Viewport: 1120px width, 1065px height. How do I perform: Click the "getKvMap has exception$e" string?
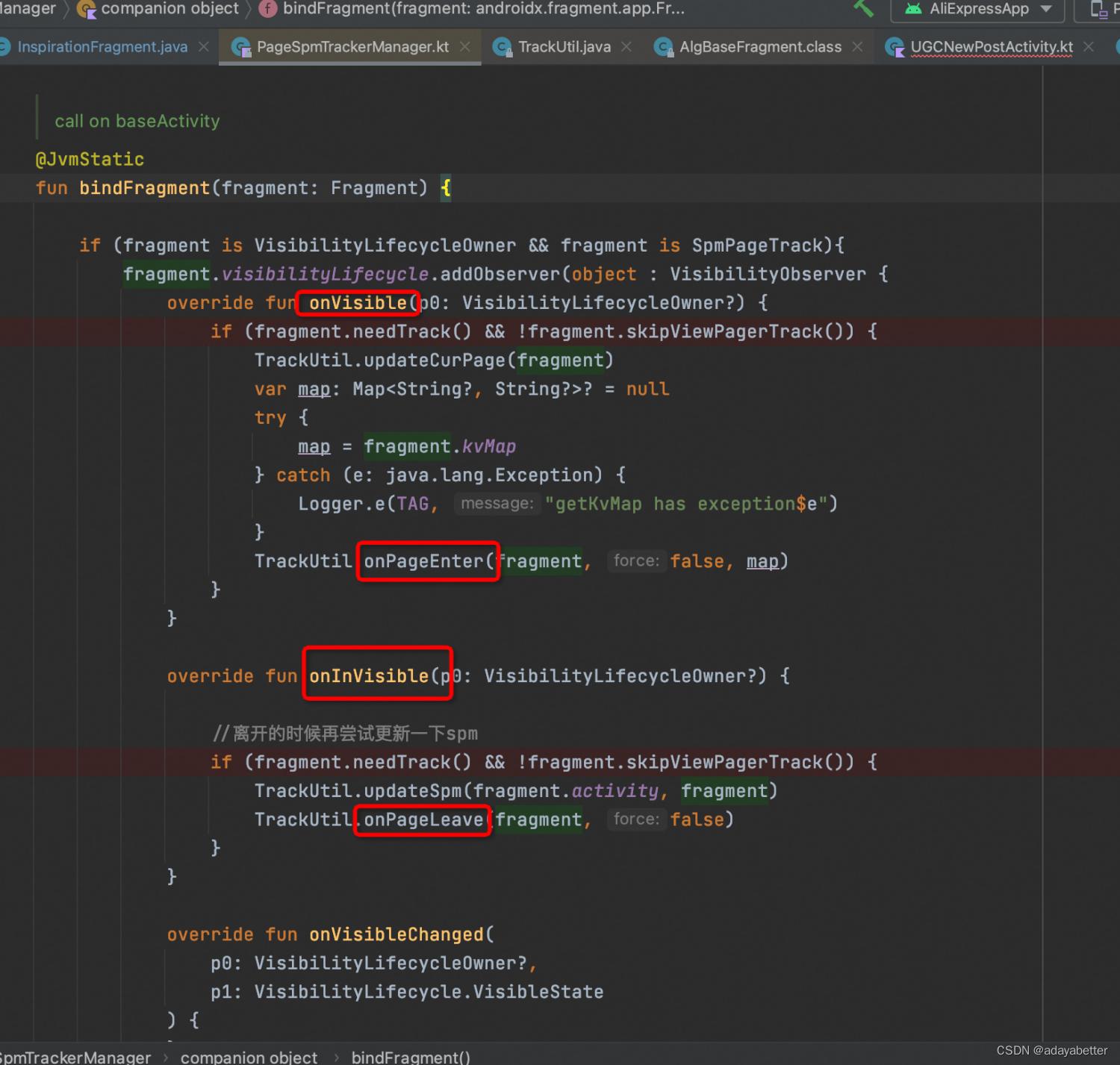pyautogui.click(x=686, y=504)
